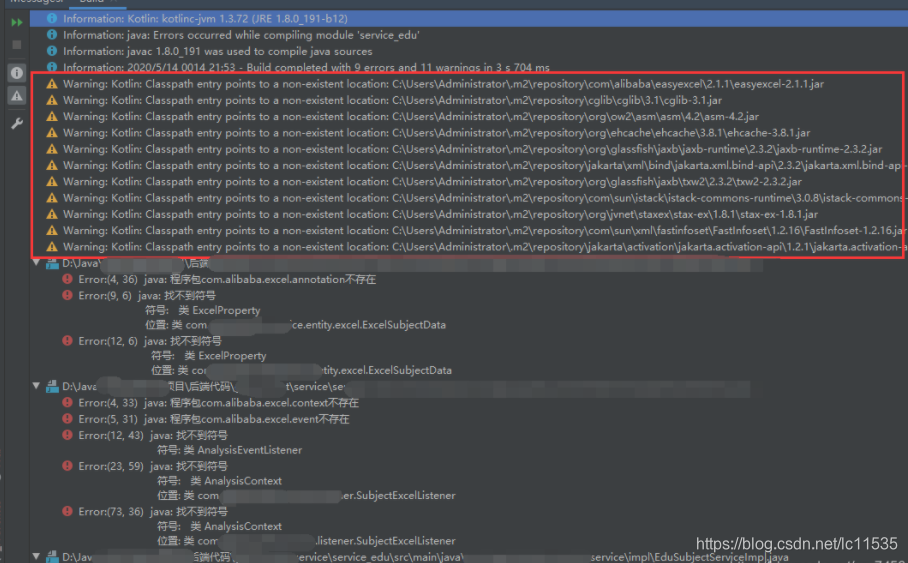Screen dimensions: 908x563
Task: Select the txw2-2.3.2.jar warning row
Action: click(467, 181)
